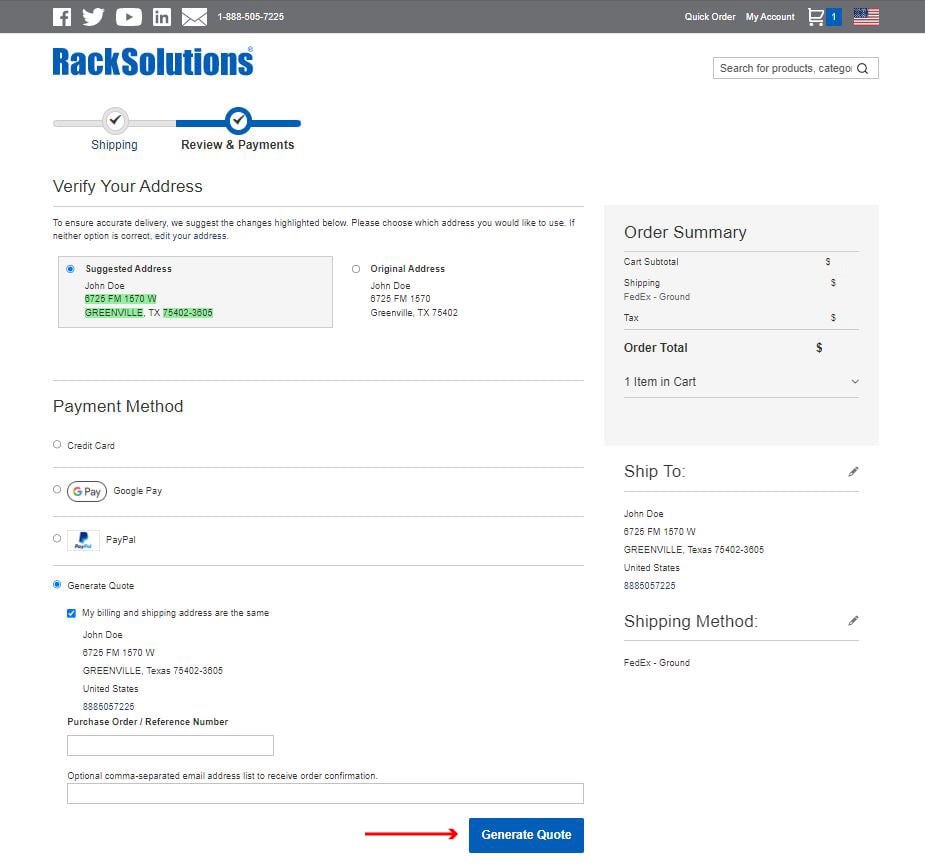Go to RackSolutions home via logo

coord(153,62)
